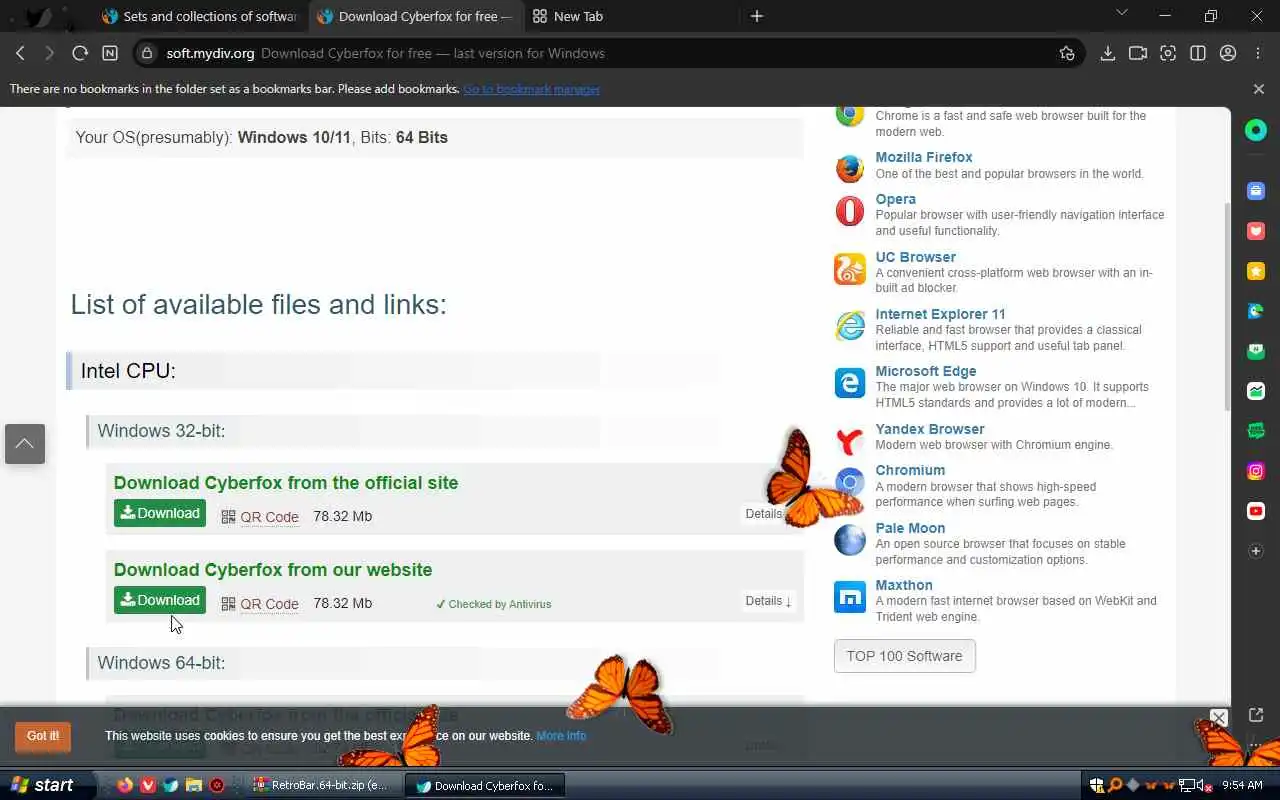Open the Go to bookmark manager link
This screenshot has width=1280, height=800.
(531, 89)
